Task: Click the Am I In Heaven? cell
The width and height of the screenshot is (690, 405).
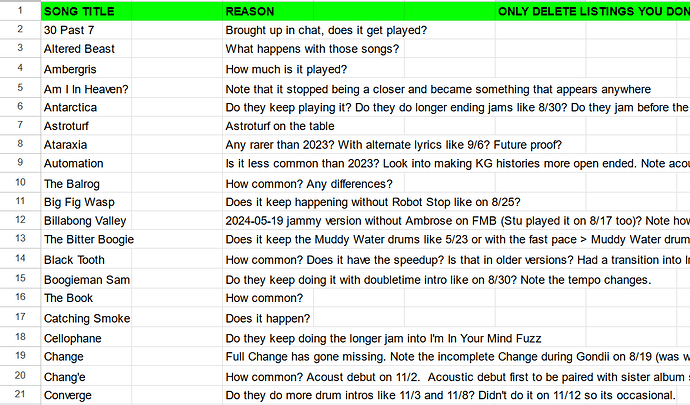Action: (86, 88)
